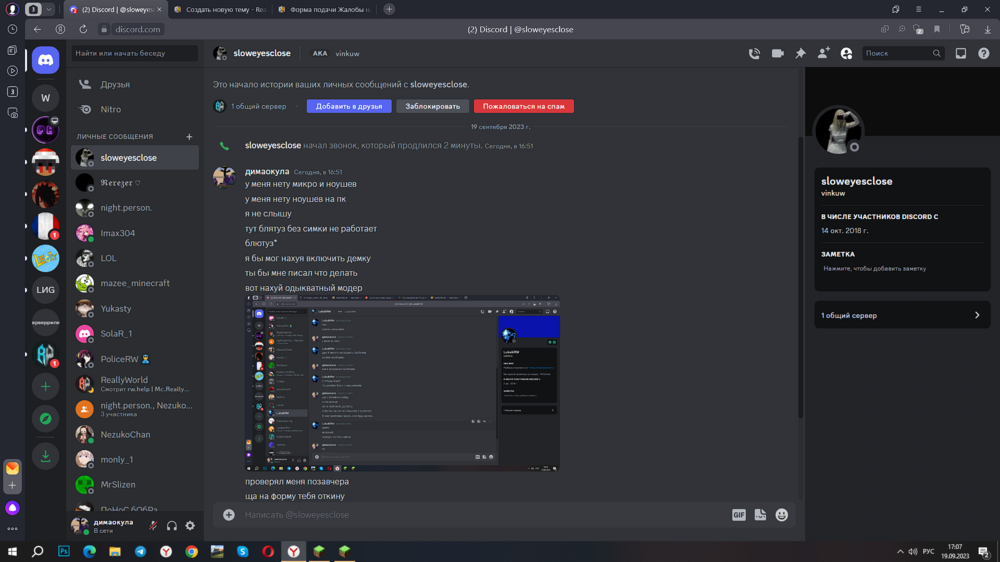Open chat with night.person.
The image size is (1000, 562).
(x=135, y=208)
